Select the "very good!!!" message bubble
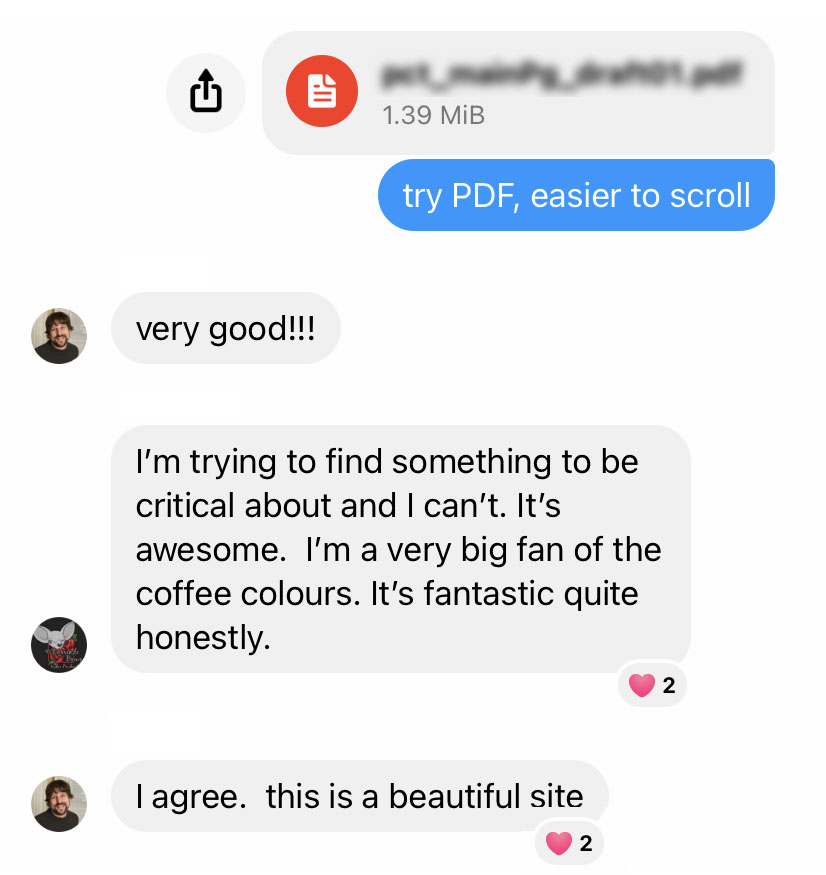Image resolution: width=826 pixels, height=875 pixels. (x=225, y=328)
